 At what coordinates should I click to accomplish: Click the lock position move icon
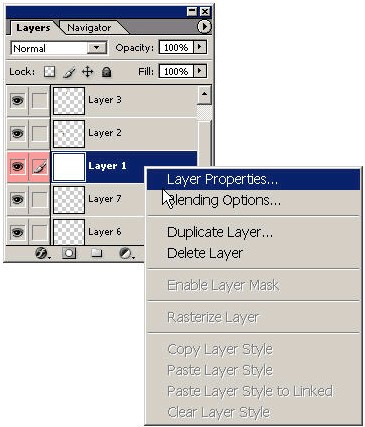point(88,72)
